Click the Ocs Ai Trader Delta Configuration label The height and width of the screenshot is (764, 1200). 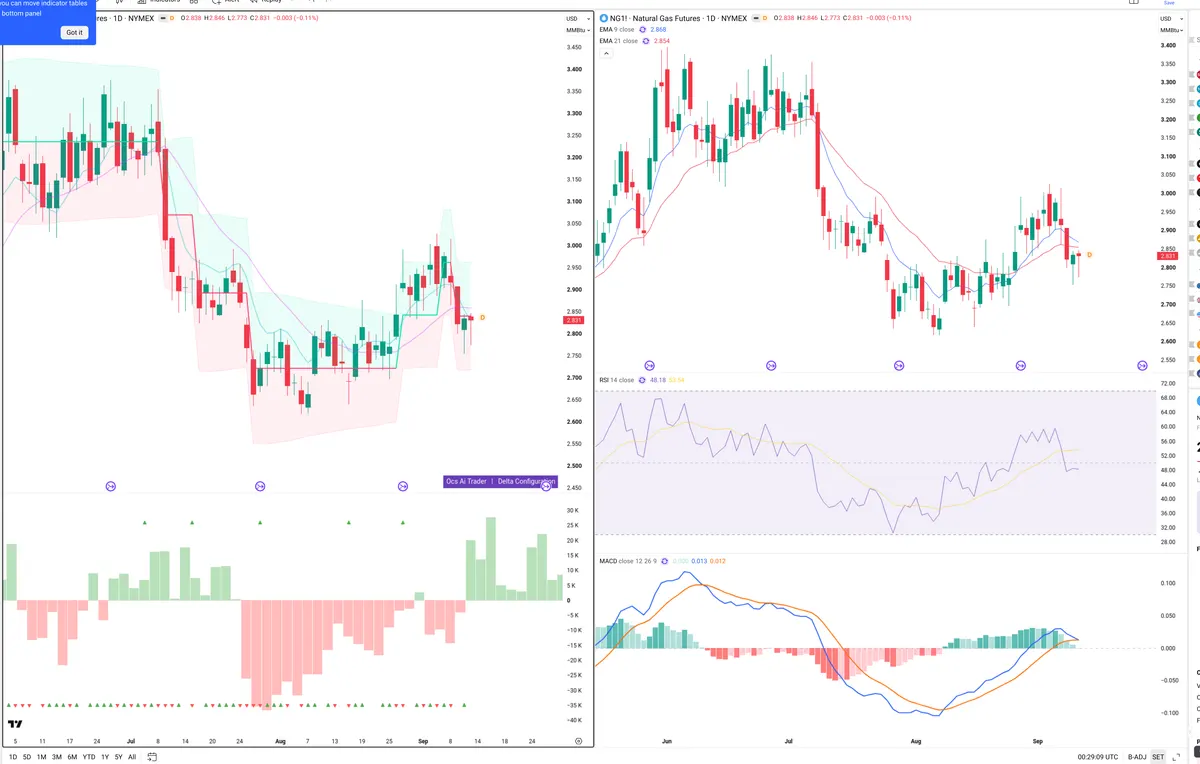pyautogui.click(x=500, y=481)
